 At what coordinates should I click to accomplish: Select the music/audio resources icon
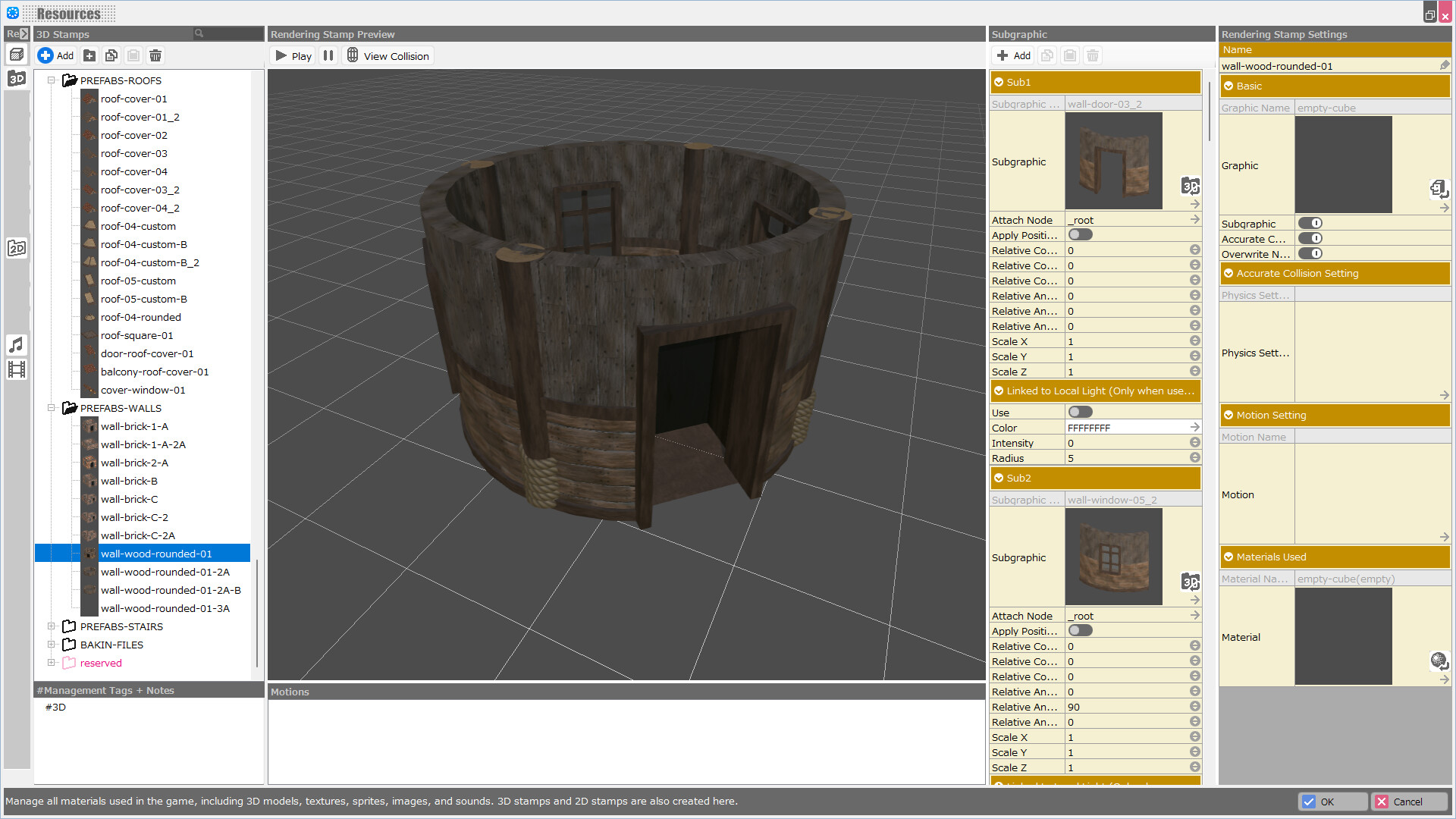point(17,345)
